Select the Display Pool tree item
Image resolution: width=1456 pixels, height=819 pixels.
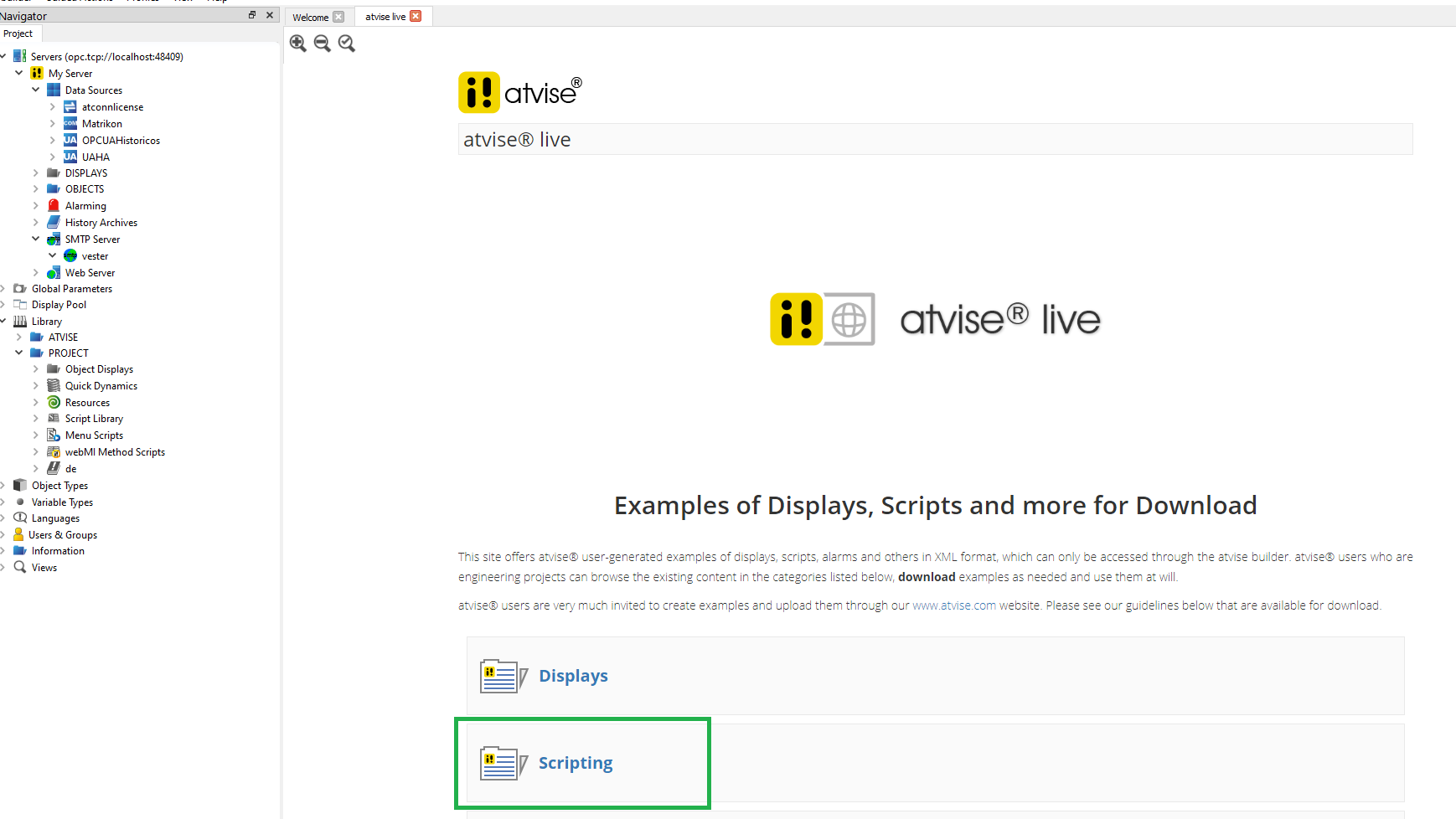59,305
